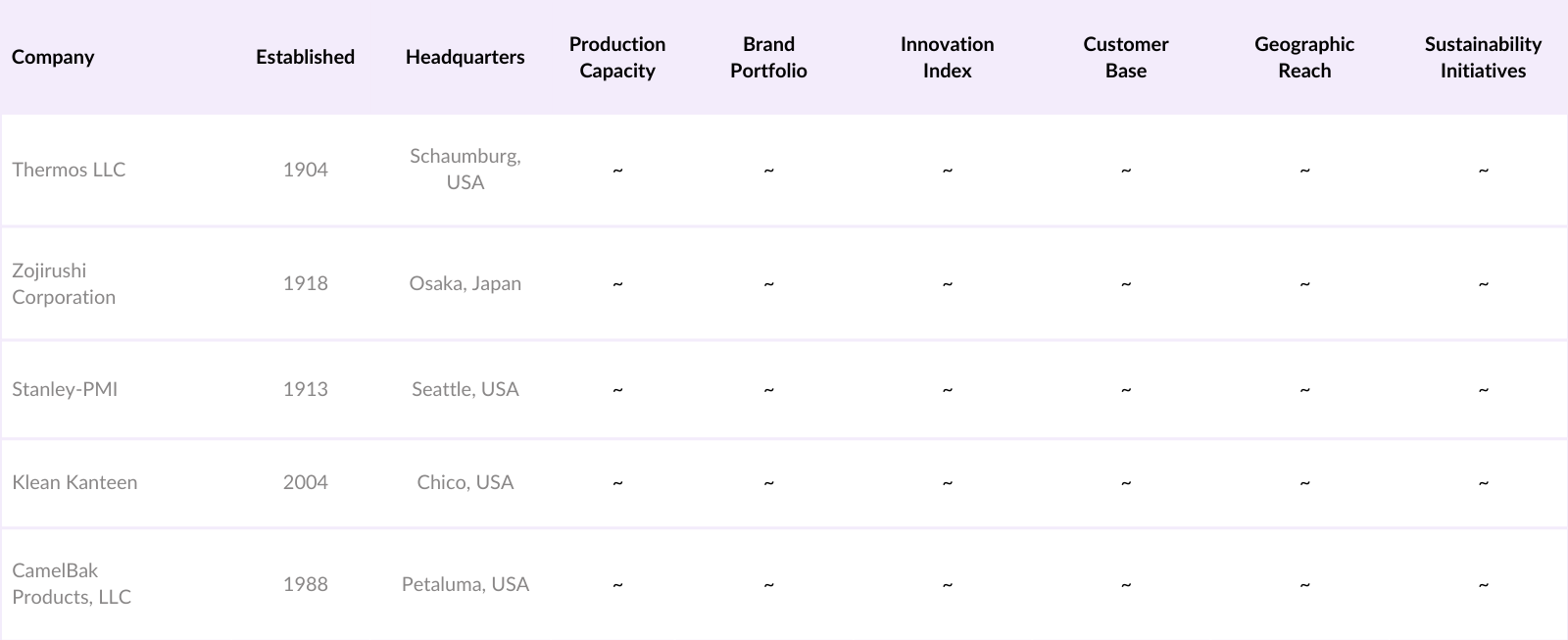The width and height of the screenshot is (1568, 640).
Task: Select the Osaka, Japan headquarters cell
Action: click(465, 283)
